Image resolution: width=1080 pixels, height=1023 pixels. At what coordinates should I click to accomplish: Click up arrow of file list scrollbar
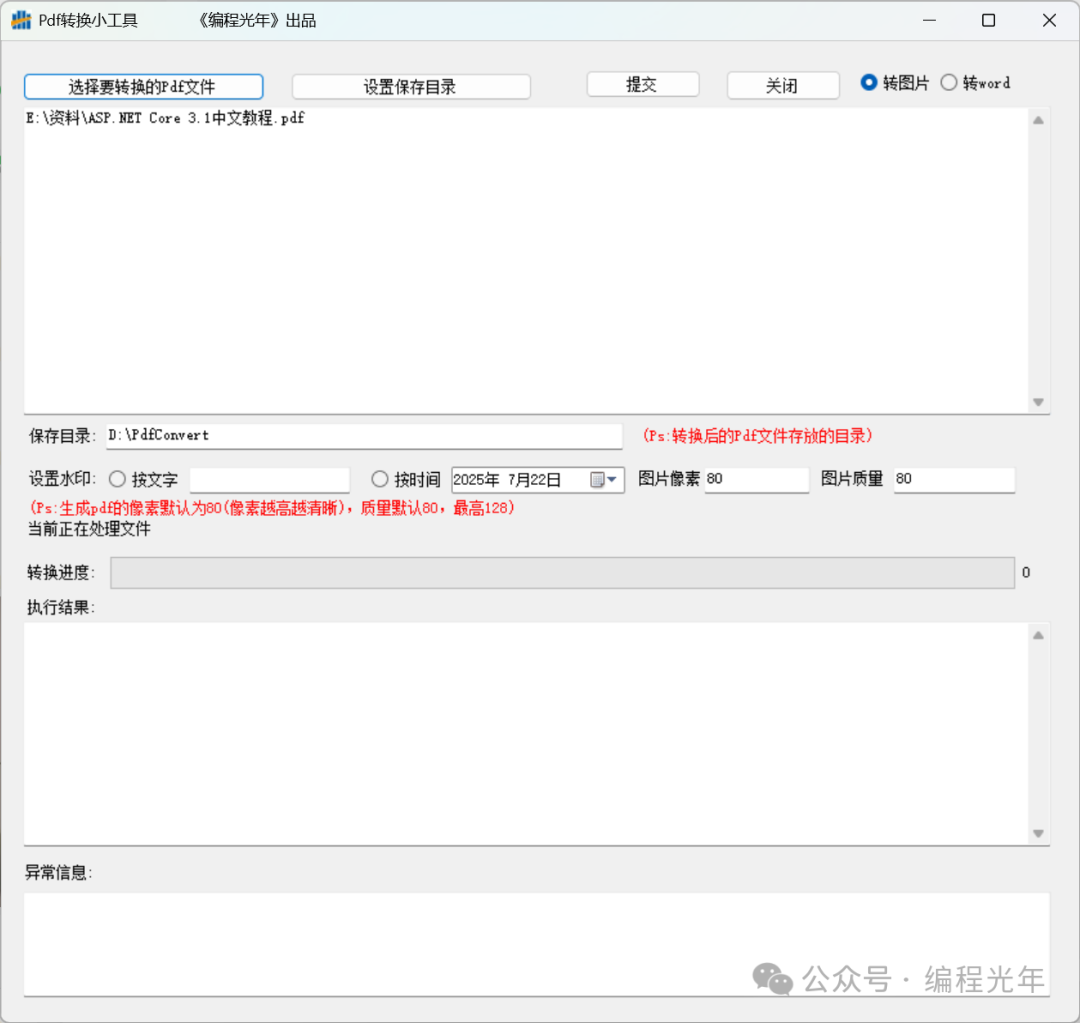pyautogui.click(x=1038, y=121)
